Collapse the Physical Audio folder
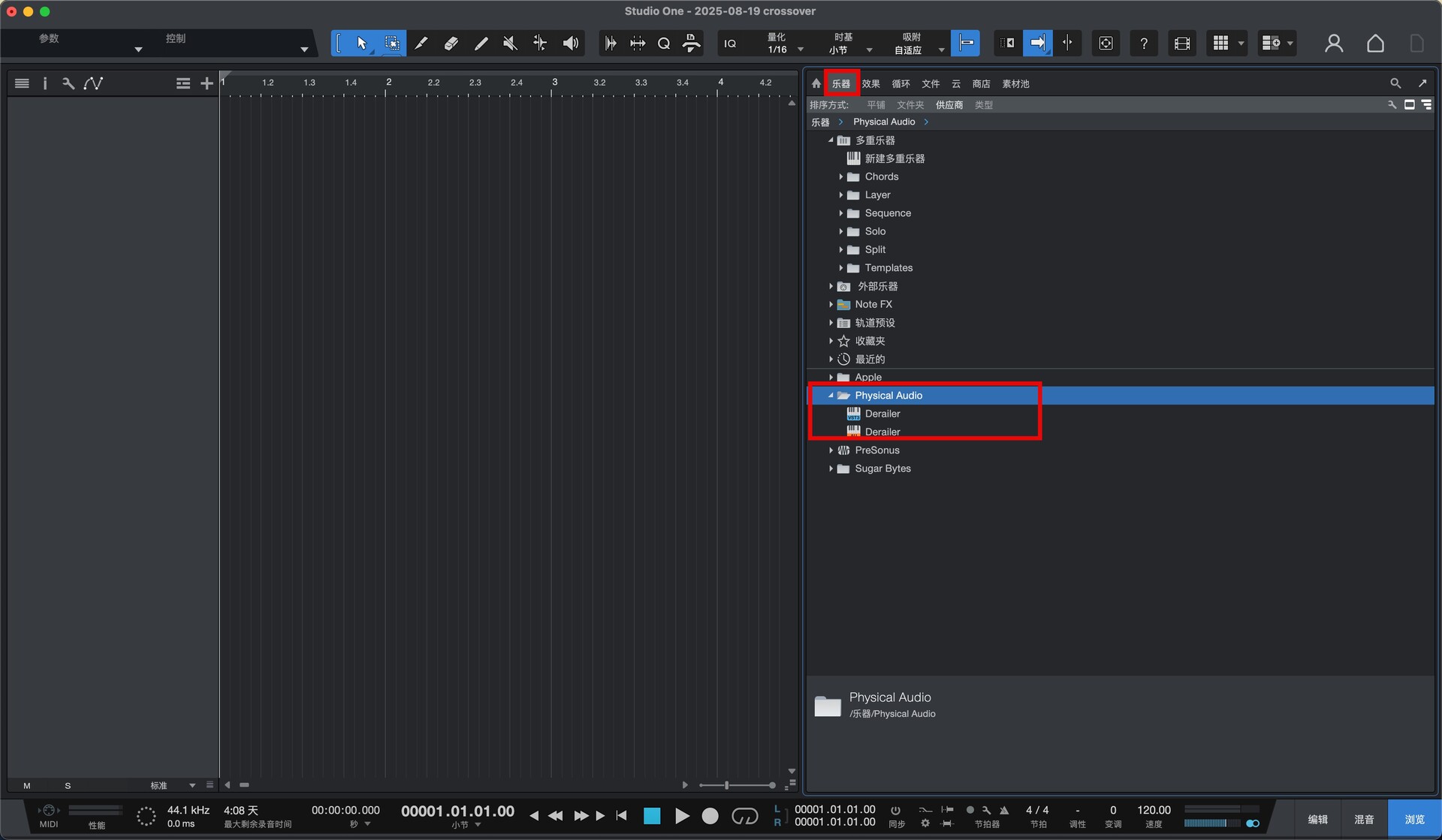The image size is (1442, 840). pos(831,396)
